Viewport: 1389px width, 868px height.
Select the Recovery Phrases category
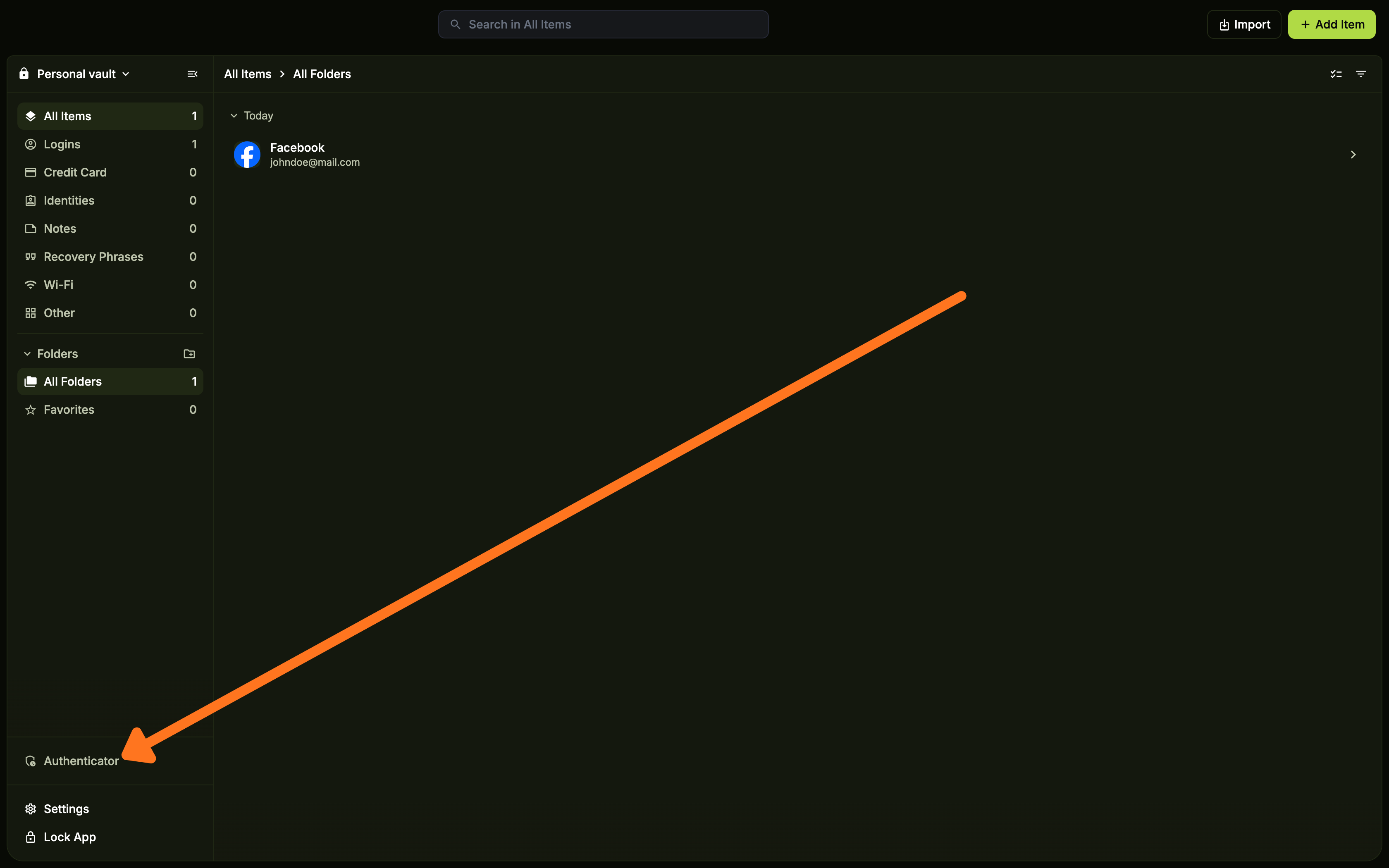point(110,257)
